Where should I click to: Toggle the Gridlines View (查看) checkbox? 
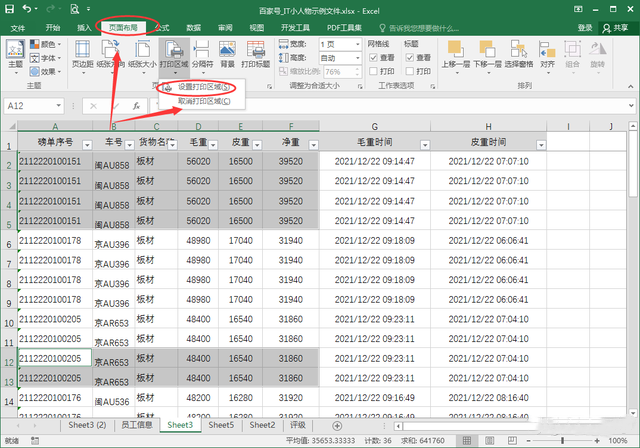tap(374, 58)
